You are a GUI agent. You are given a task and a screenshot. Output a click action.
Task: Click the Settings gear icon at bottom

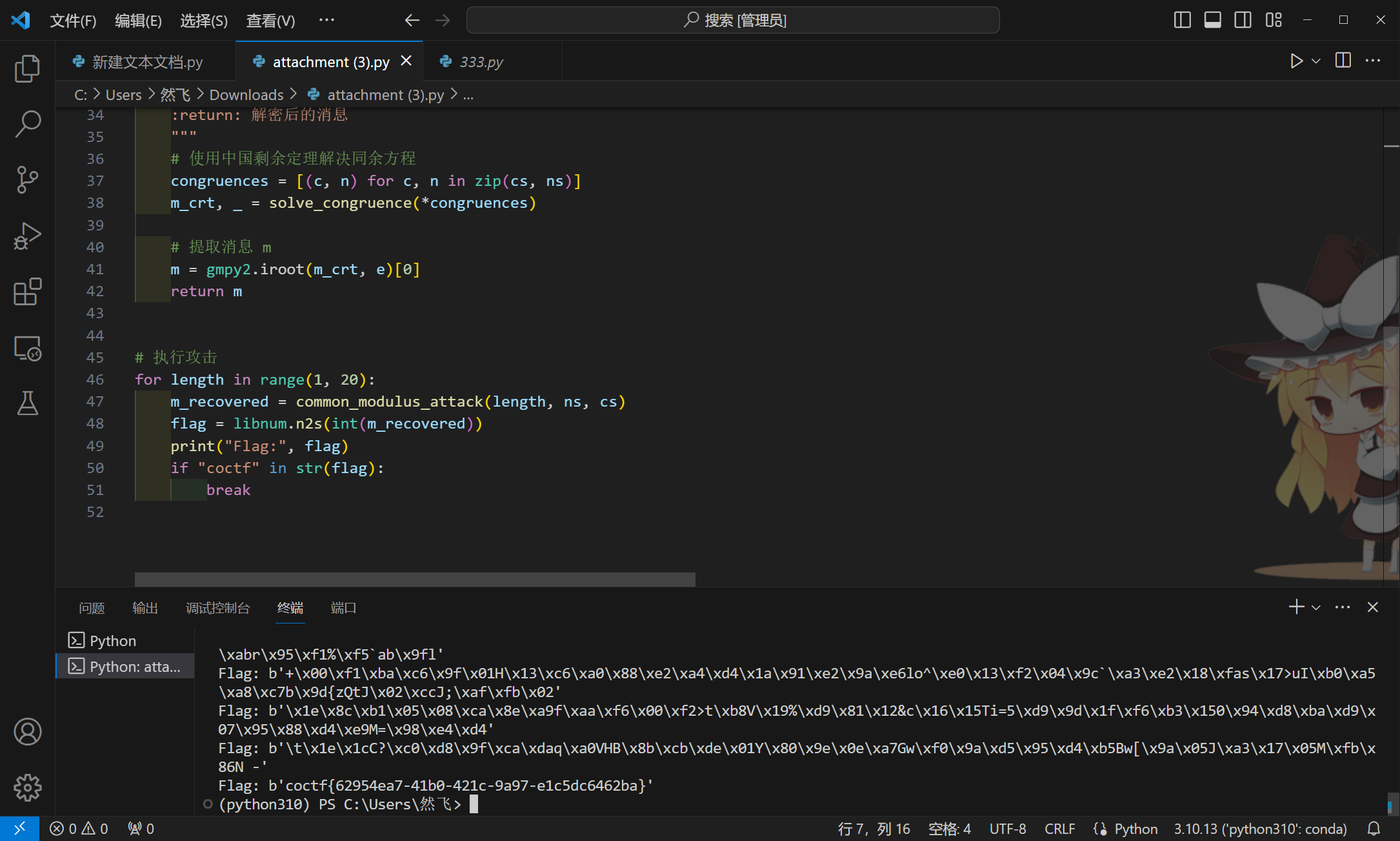(27, 787)
